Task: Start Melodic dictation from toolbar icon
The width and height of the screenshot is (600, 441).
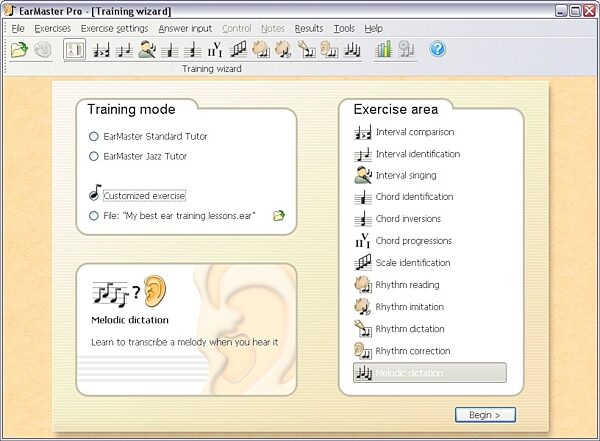Action: pos(352,50)
